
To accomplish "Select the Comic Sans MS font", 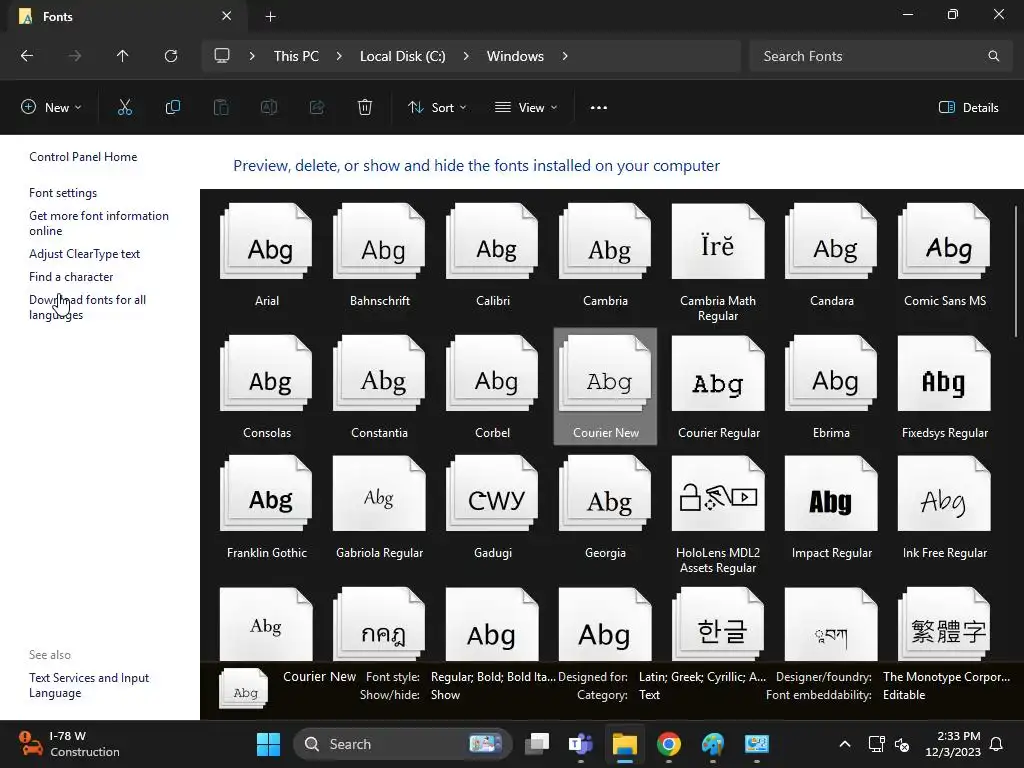I will [x=944, y=255].
